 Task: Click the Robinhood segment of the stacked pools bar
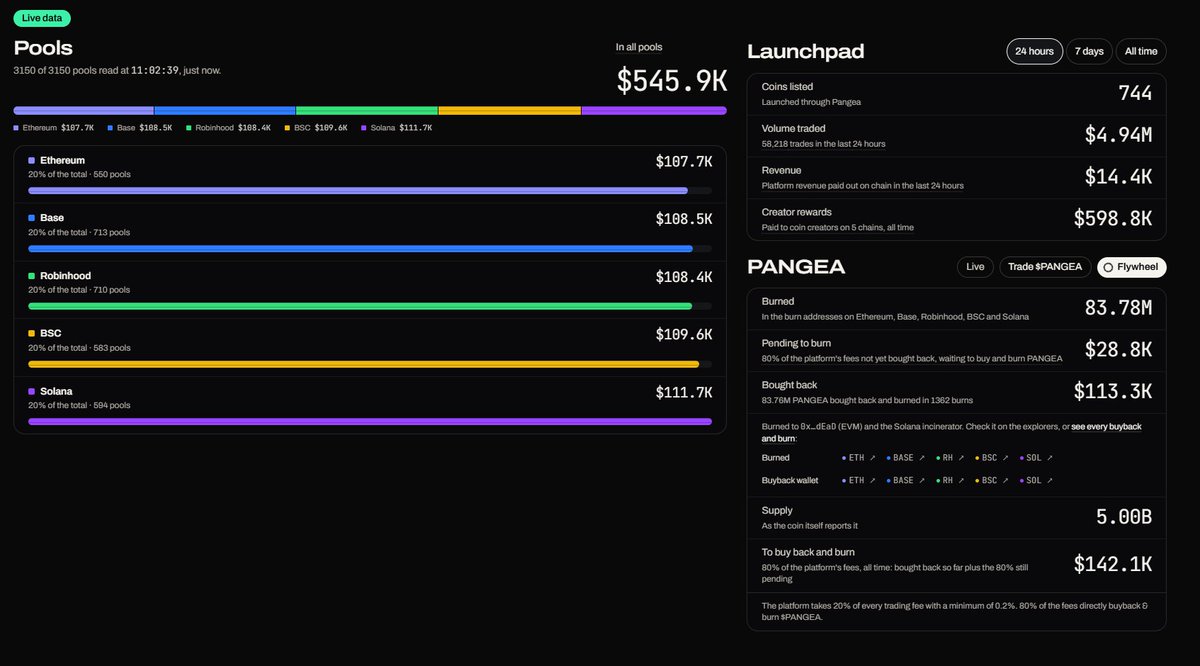[x=367, y=110]
